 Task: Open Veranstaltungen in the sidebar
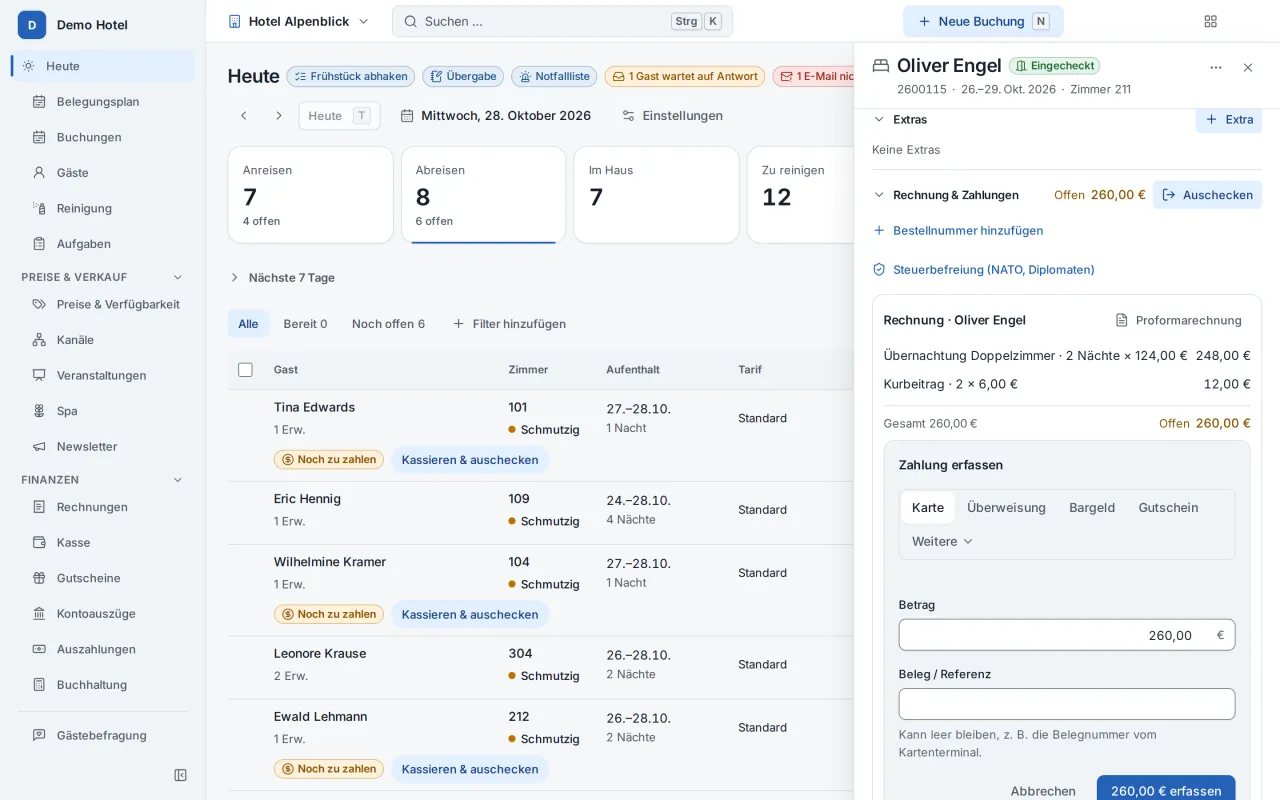point(103,375)
